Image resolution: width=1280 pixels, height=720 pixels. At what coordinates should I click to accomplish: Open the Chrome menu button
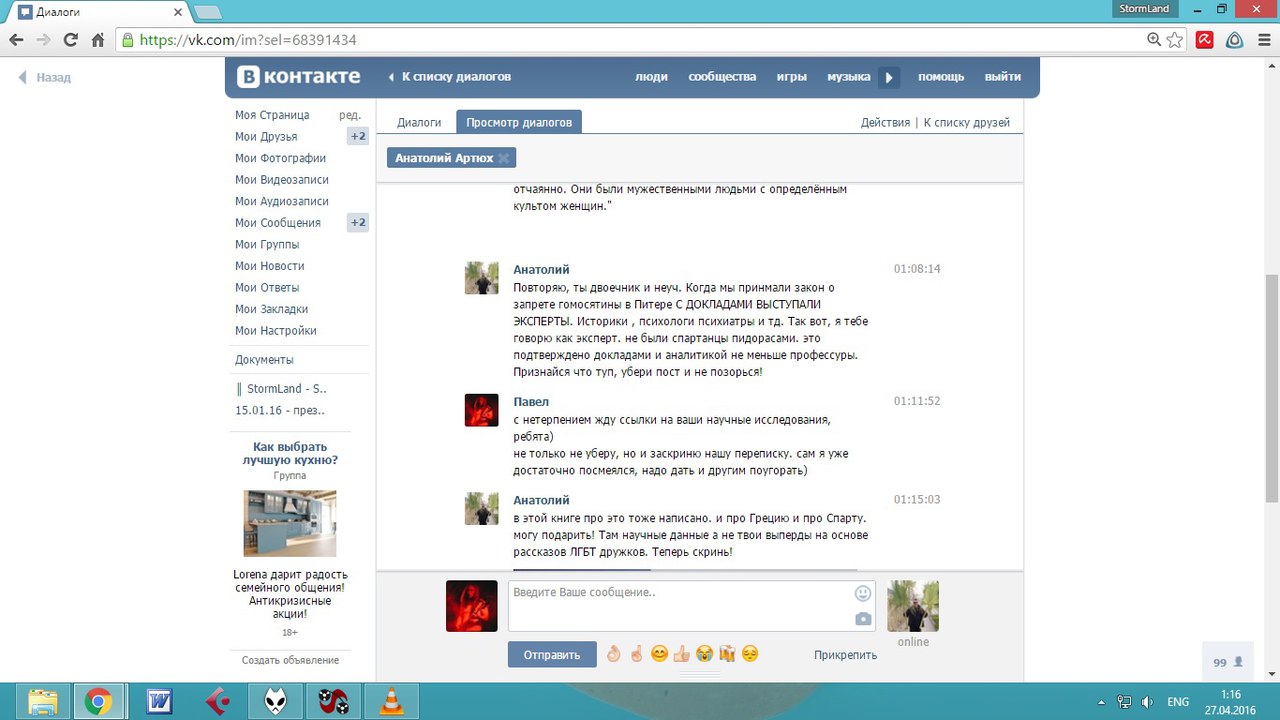[x=1263, y=40]
